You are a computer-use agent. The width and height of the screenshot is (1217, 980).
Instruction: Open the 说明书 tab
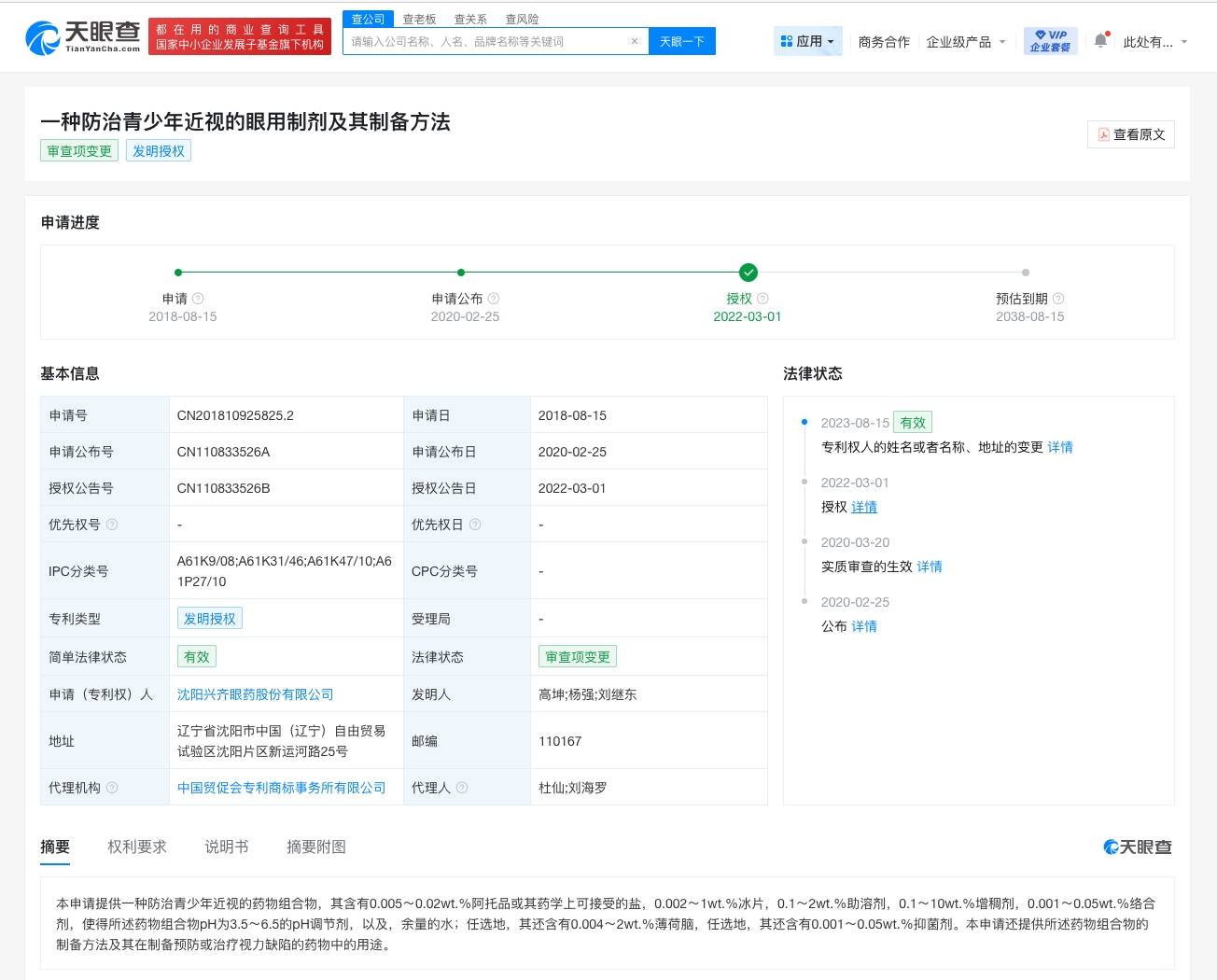[227, 847]
